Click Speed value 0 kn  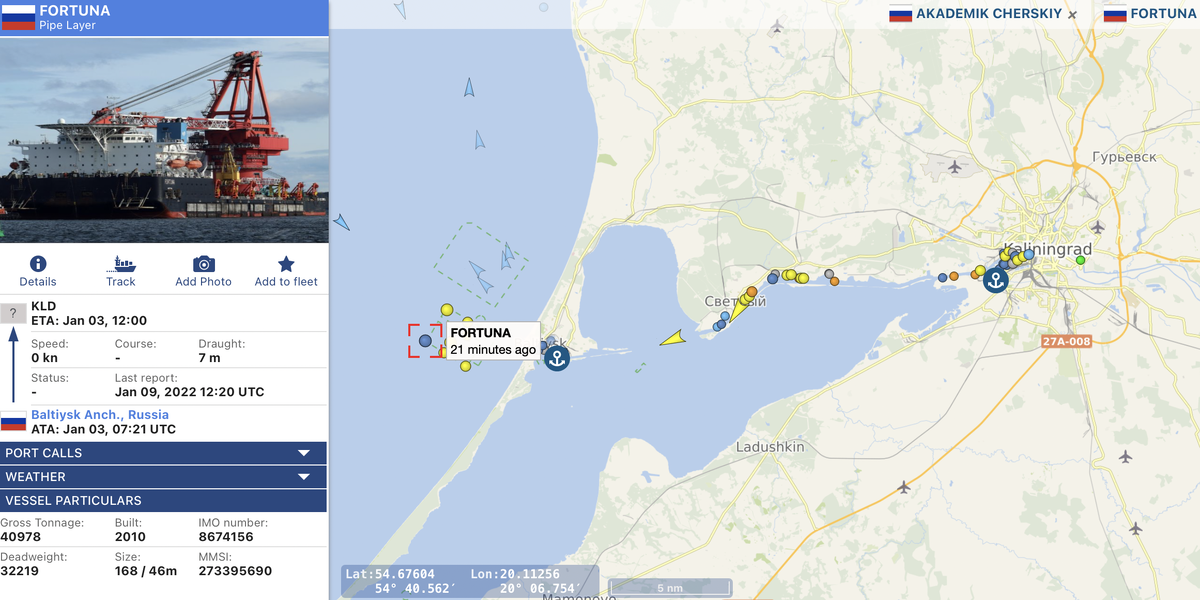[44, 358]
